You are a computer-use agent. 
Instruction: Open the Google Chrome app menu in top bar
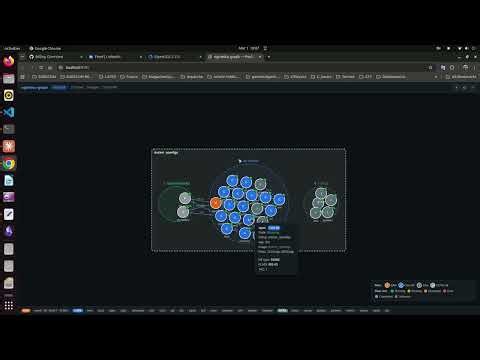[x=45, y=48]
